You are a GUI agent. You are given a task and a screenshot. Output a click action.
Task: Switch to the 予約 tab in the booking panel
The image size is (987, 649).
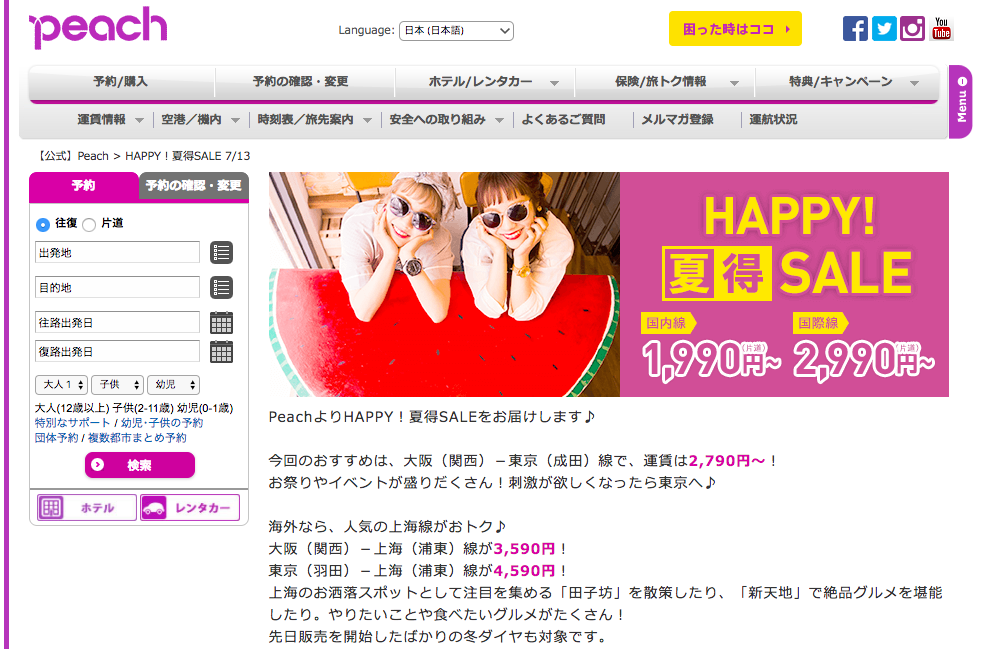pyautogui.click(x=83, y=186)
